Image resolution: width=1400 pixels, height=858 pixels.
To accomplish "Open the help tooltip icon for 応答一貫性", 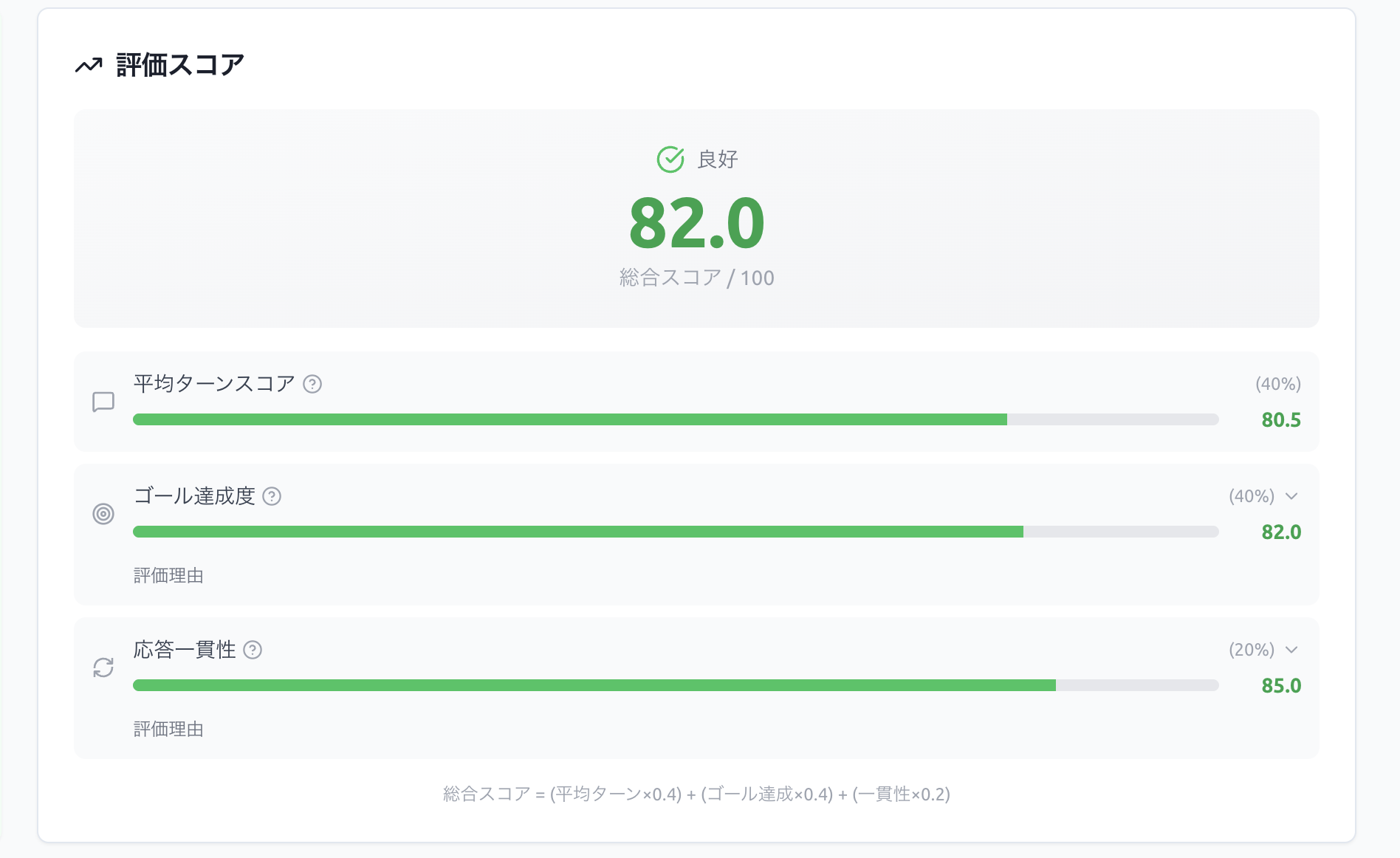I will point(253,649).
